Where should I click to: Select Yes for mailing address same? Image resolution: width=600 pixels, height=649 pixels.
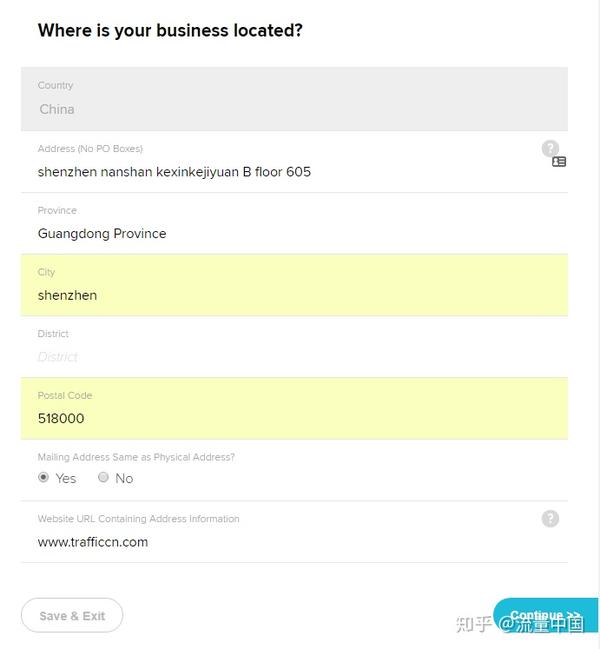click(43, 477)
